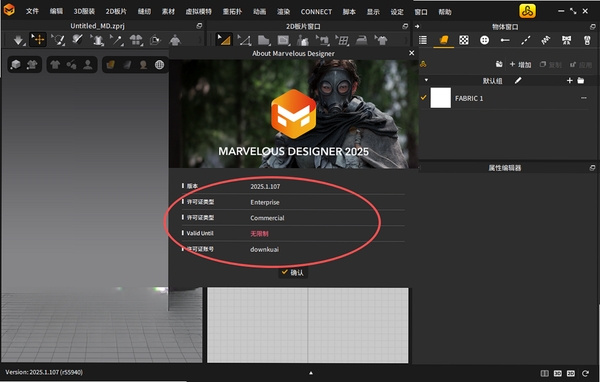
Task: Click version text 2025.1.107 in dialog
Action: [x=265, y=186]
